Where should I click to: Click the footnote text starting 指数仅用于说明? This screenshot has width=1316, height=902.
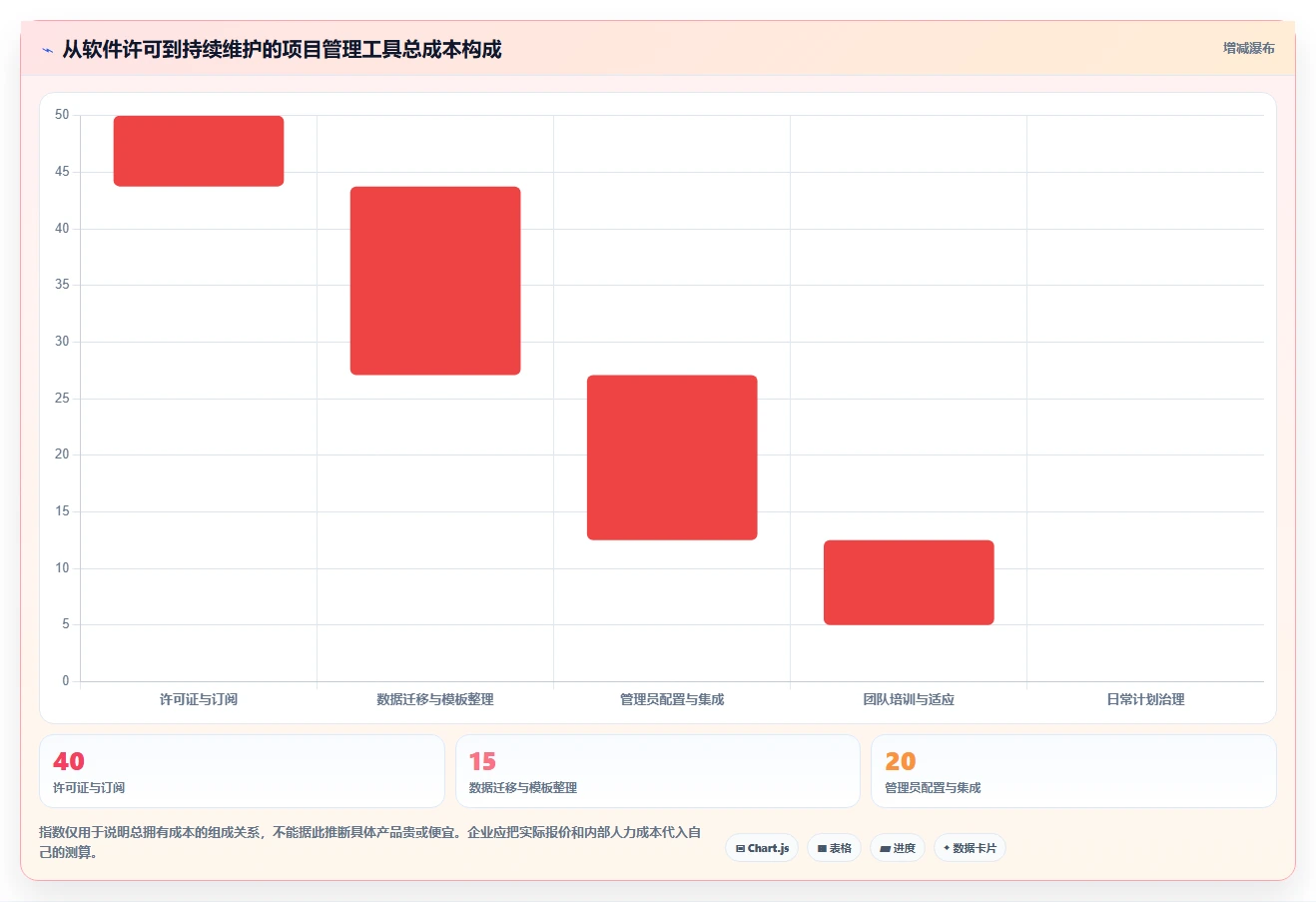(369, 842)
